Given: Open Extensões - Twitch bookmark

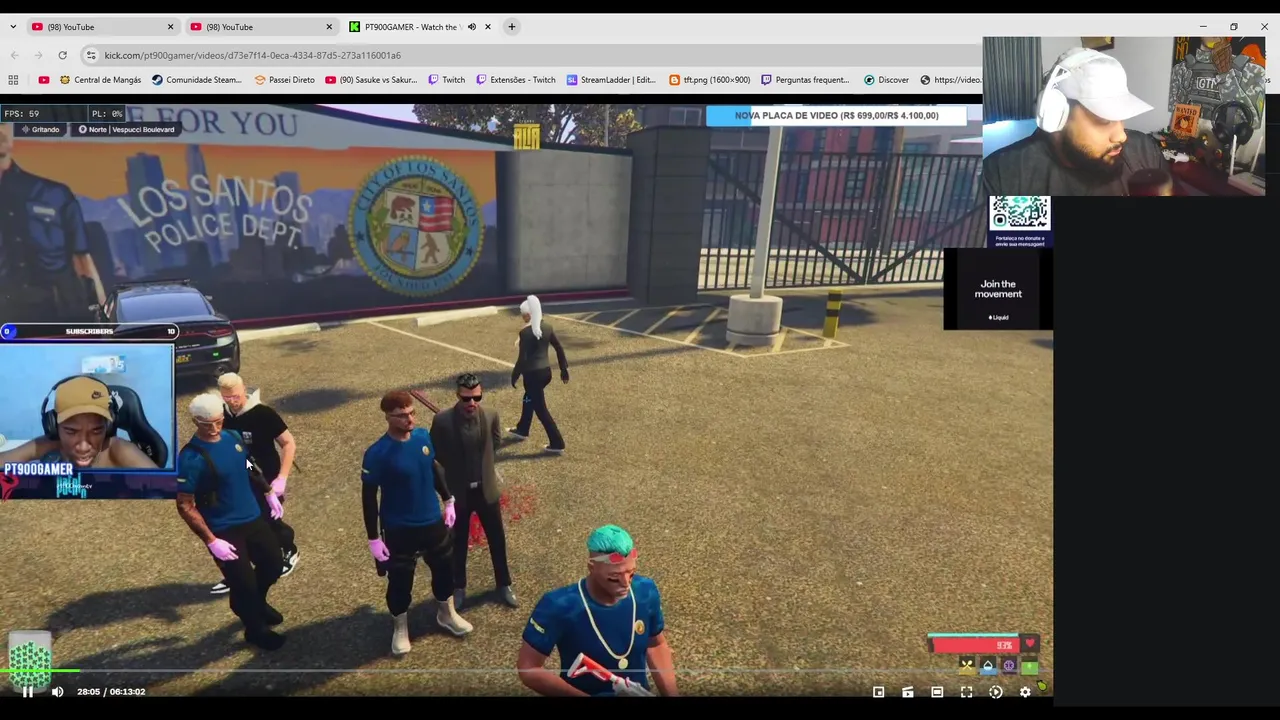Looking at the screenshot, I should 516,80.
